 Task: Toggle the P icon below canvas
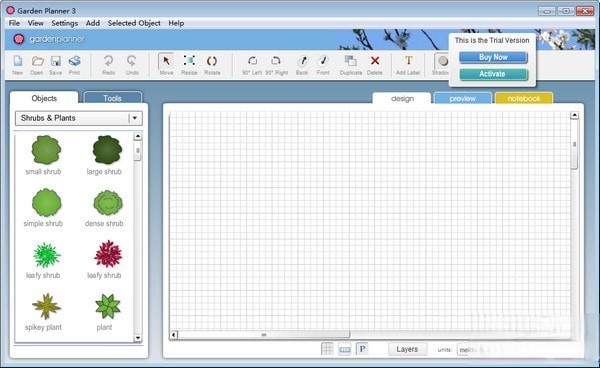362,348
